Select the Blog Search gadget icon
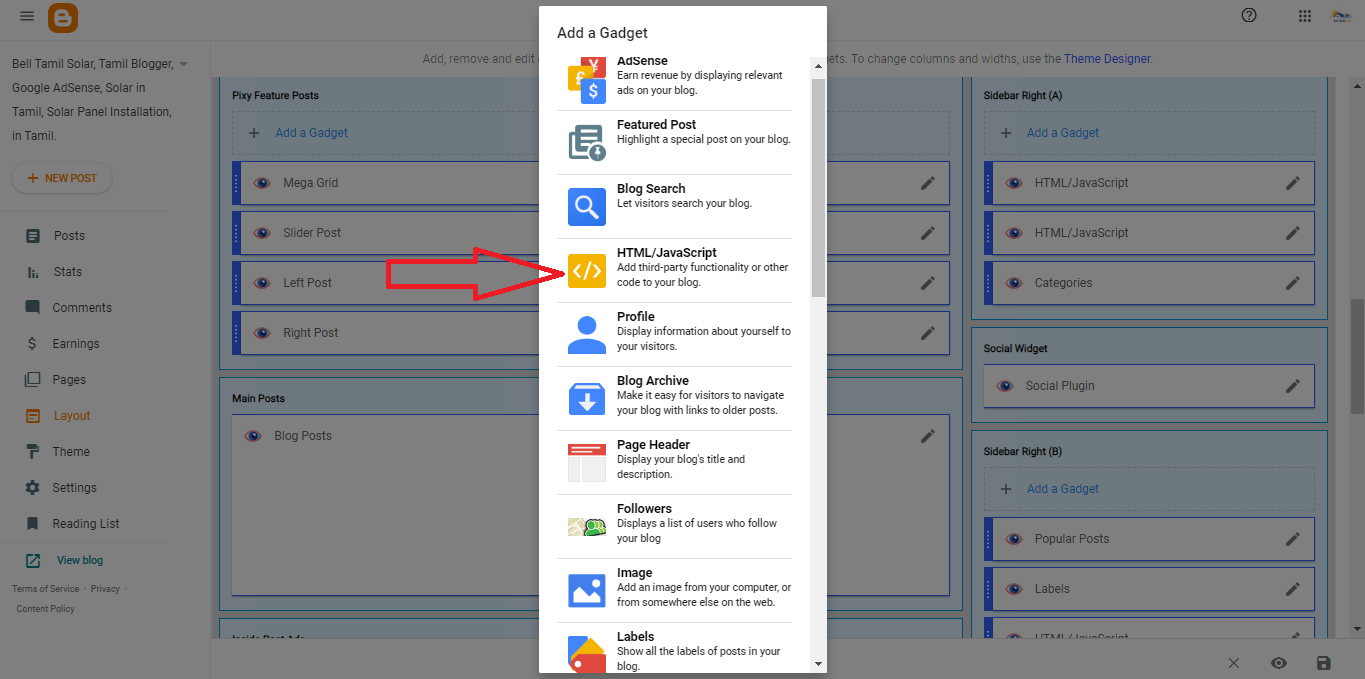This screenshot has width=1365, height=679. tap(587, 207)
